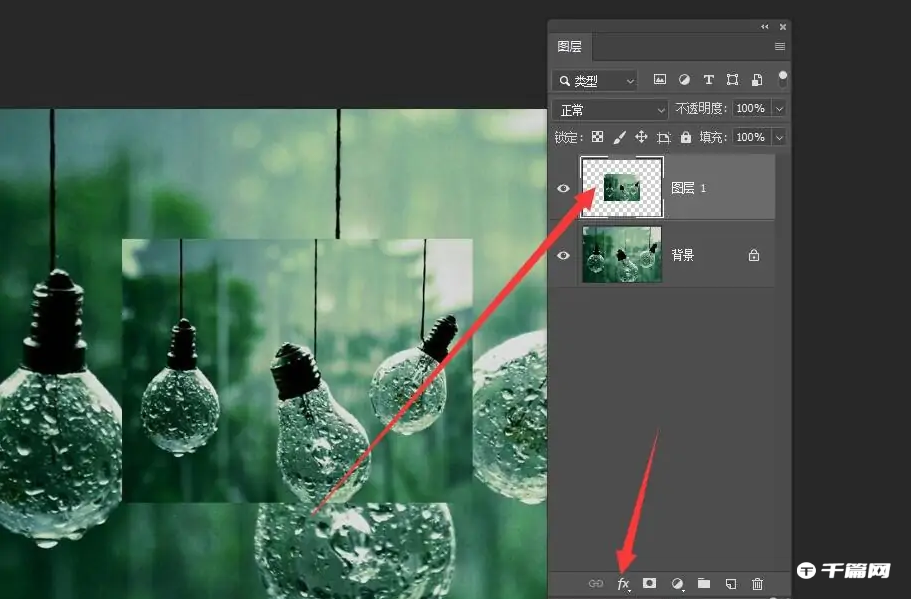The image size is (911, 599).
Task: Click the lock all padlock icon
Action: tap(685, 137)
